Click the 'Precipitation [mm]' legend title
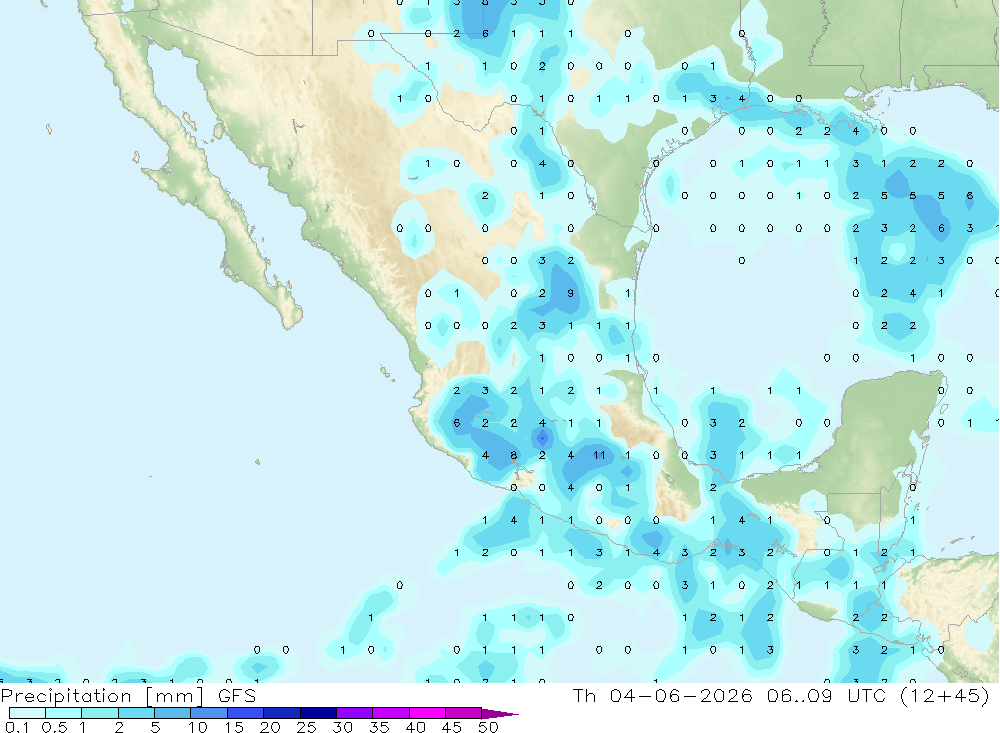Viewport: 1000px width, 733px height. [x=102, y=696]
